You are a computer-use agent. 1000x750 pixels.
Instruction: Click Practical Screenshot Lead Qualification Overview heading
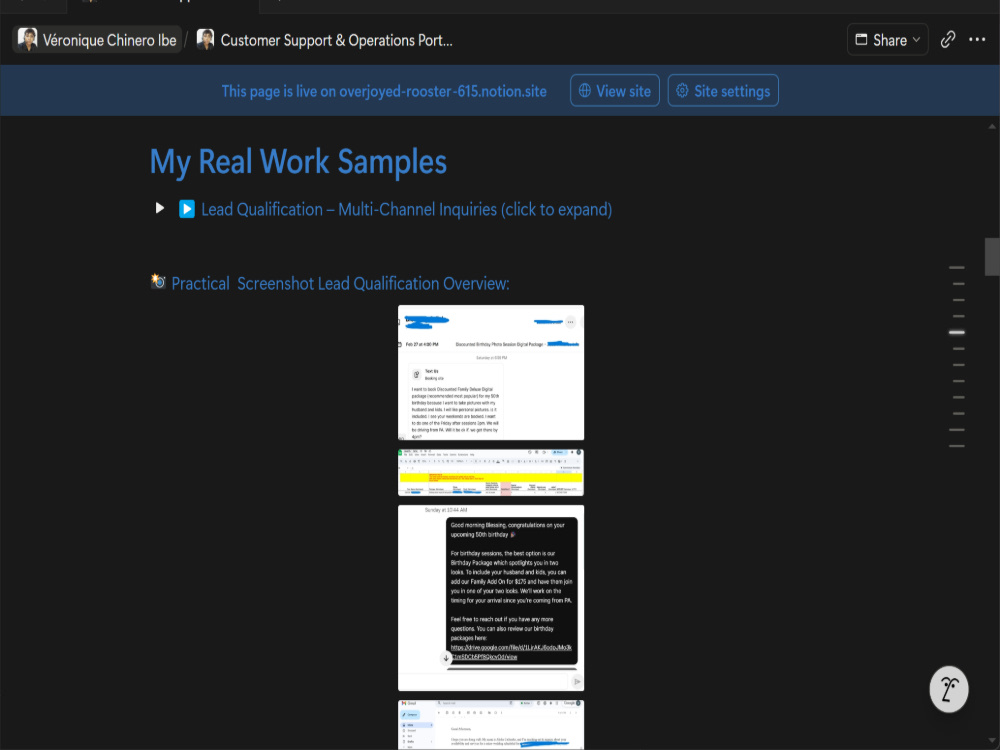340,283
